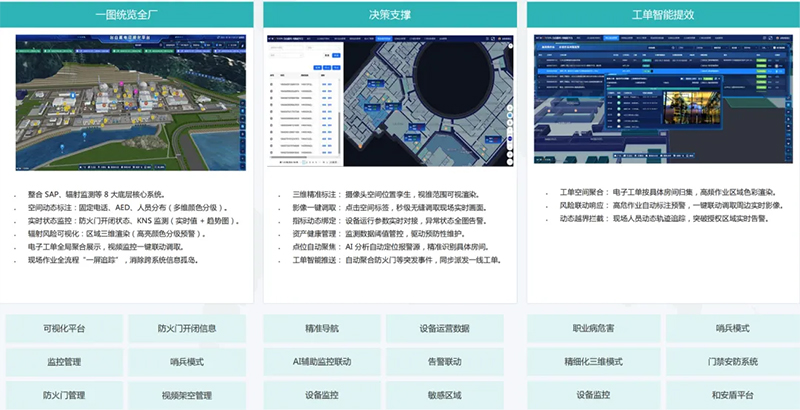Click the 设备运营数据 tag
Screen dimensions: 800x410
tap(444, 328)
